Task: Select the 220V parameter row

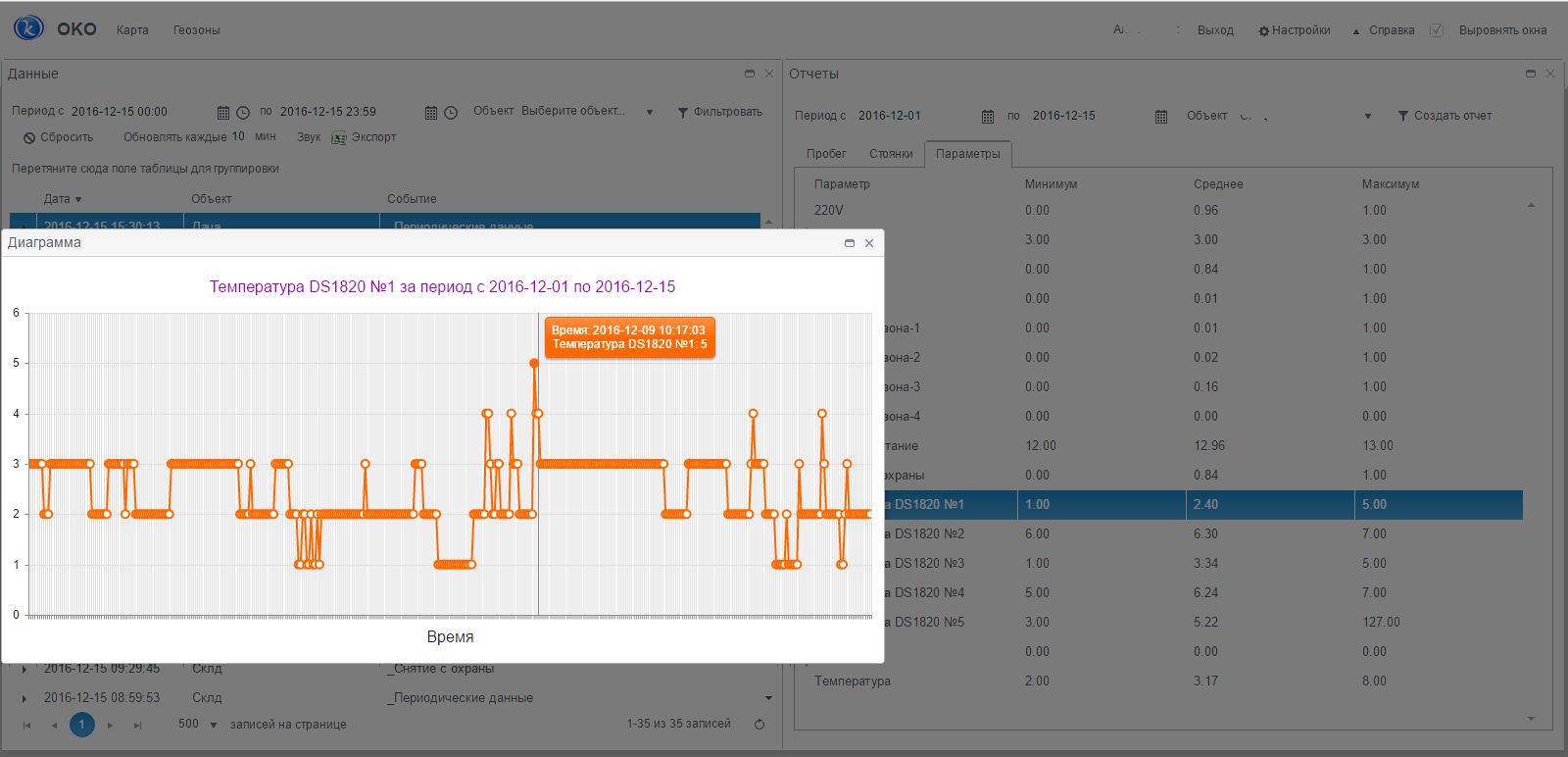Action: point(1164,211)
